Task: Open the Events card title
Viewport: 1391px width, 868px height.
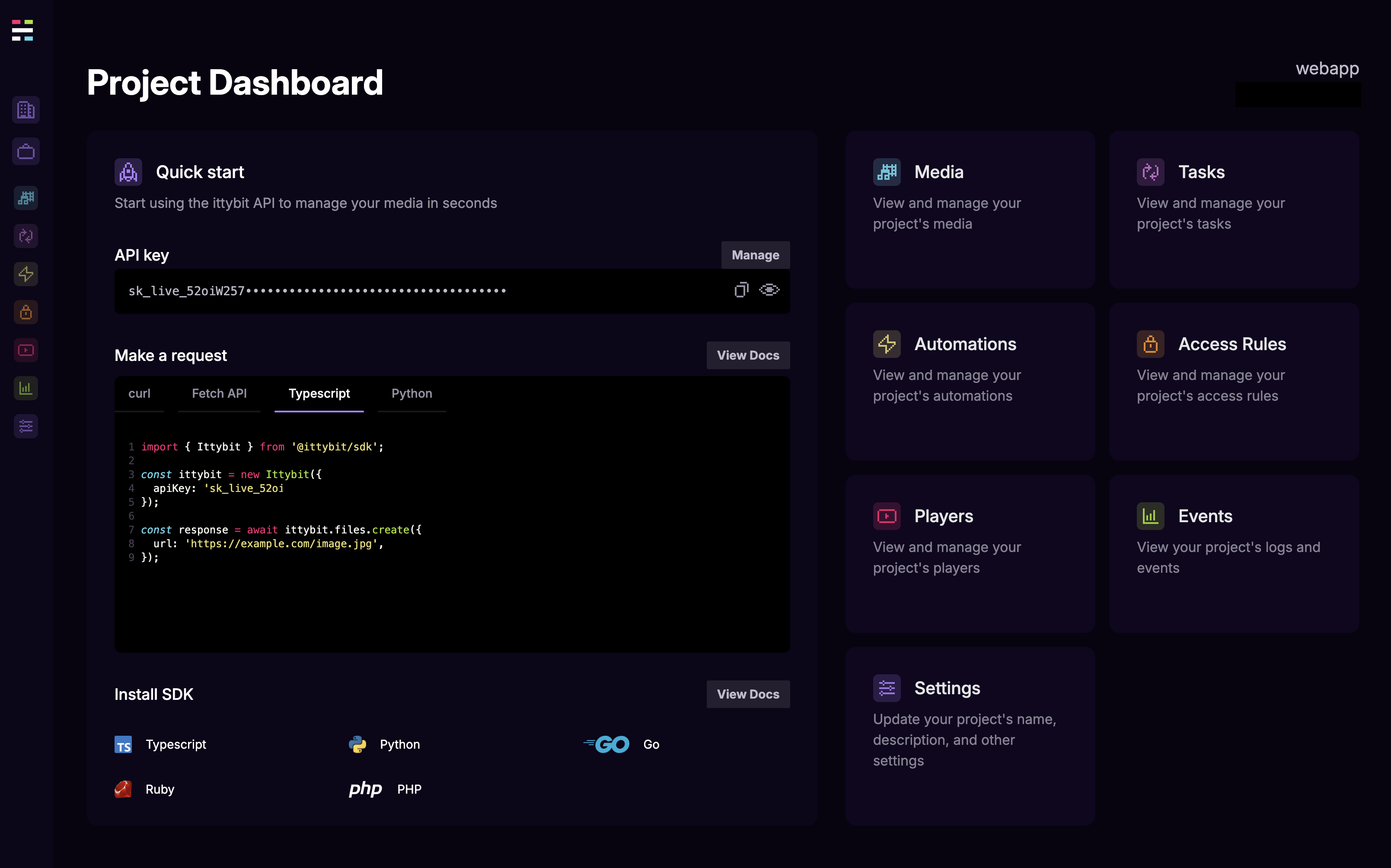Action: pos(1206,516)
